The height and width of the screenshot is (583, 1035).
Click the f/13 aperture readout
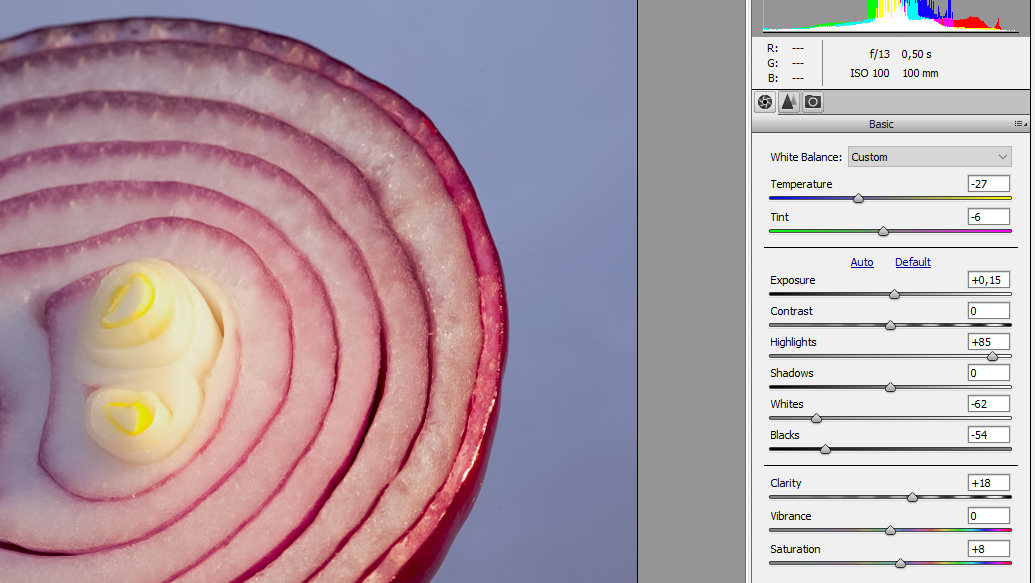click(879, 54)
